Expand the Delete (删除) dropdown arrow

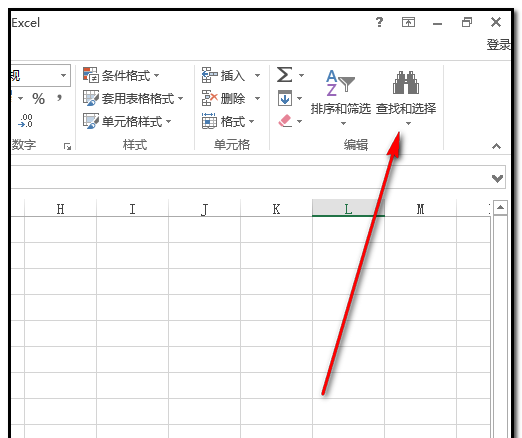tap(257, 98)
